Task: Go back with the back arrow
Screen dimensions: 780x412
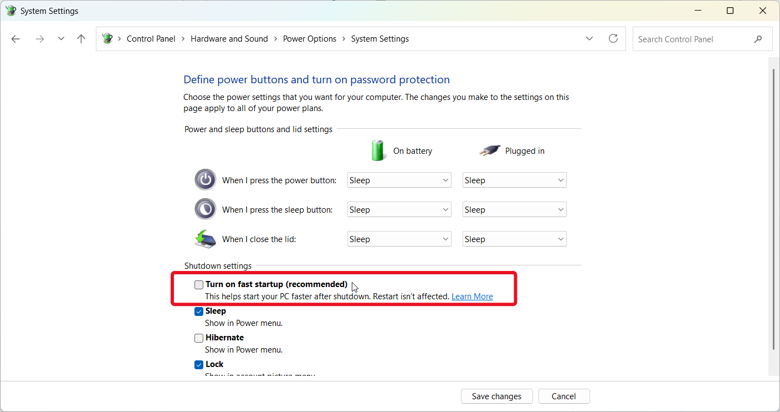Action: pyautogui.click(x=15, y=39)
